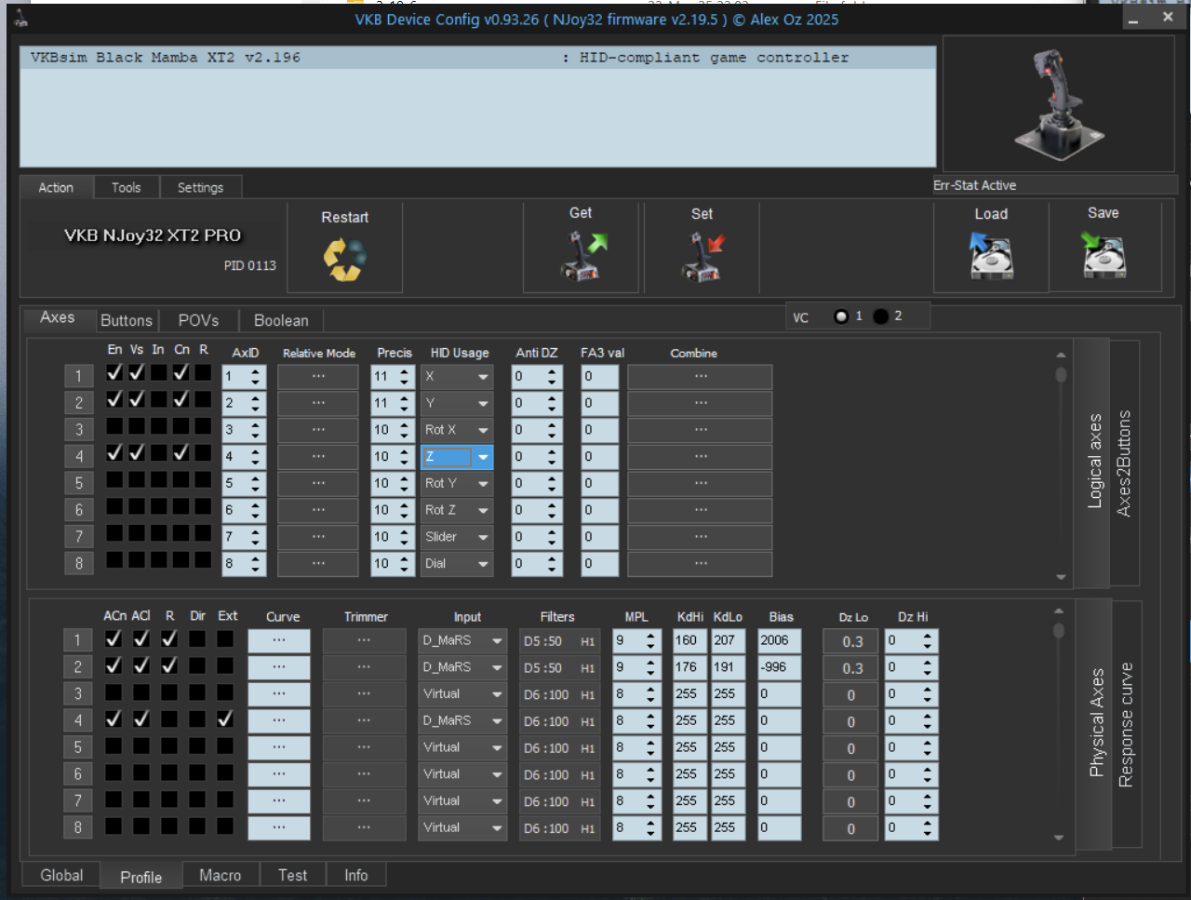Image resolution: width=1191 pixels, height=900 pixels.
Task: Switch to the Buttons tab
Action: (126, 321)
